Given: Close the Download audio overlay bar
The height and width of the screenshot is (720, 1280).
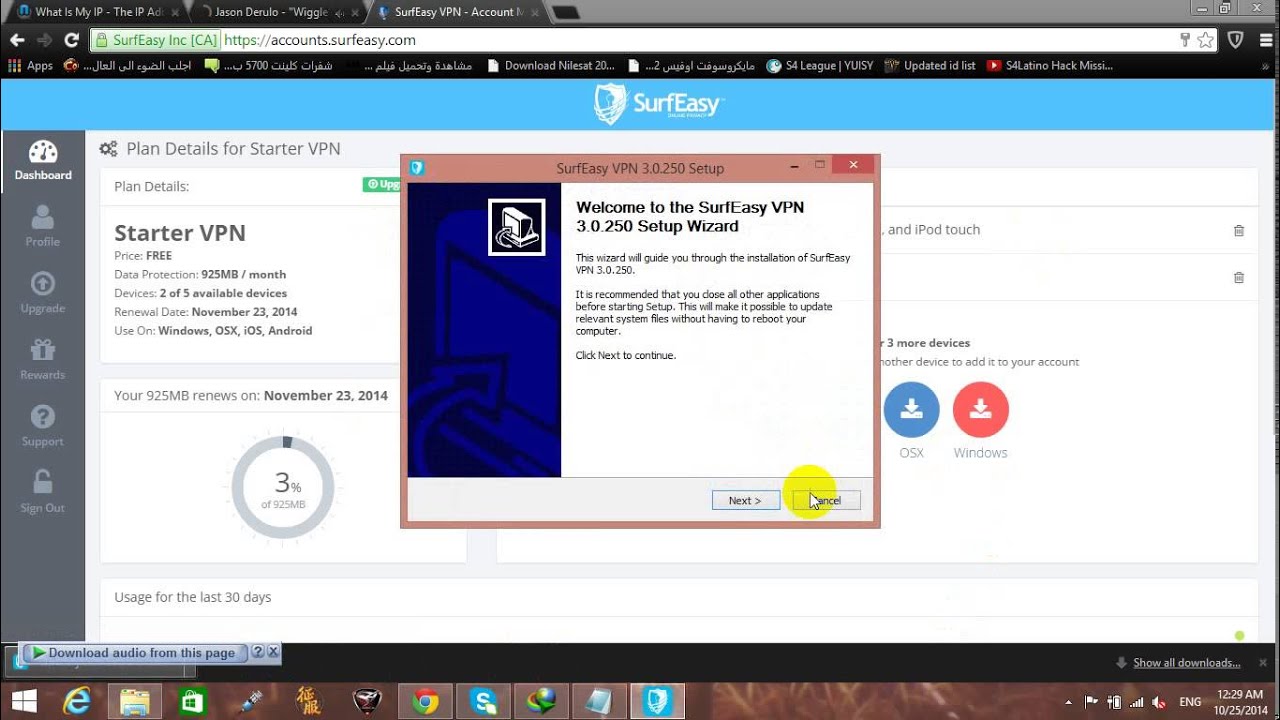Looking at the screenshot, I should (x=273, y=652).
